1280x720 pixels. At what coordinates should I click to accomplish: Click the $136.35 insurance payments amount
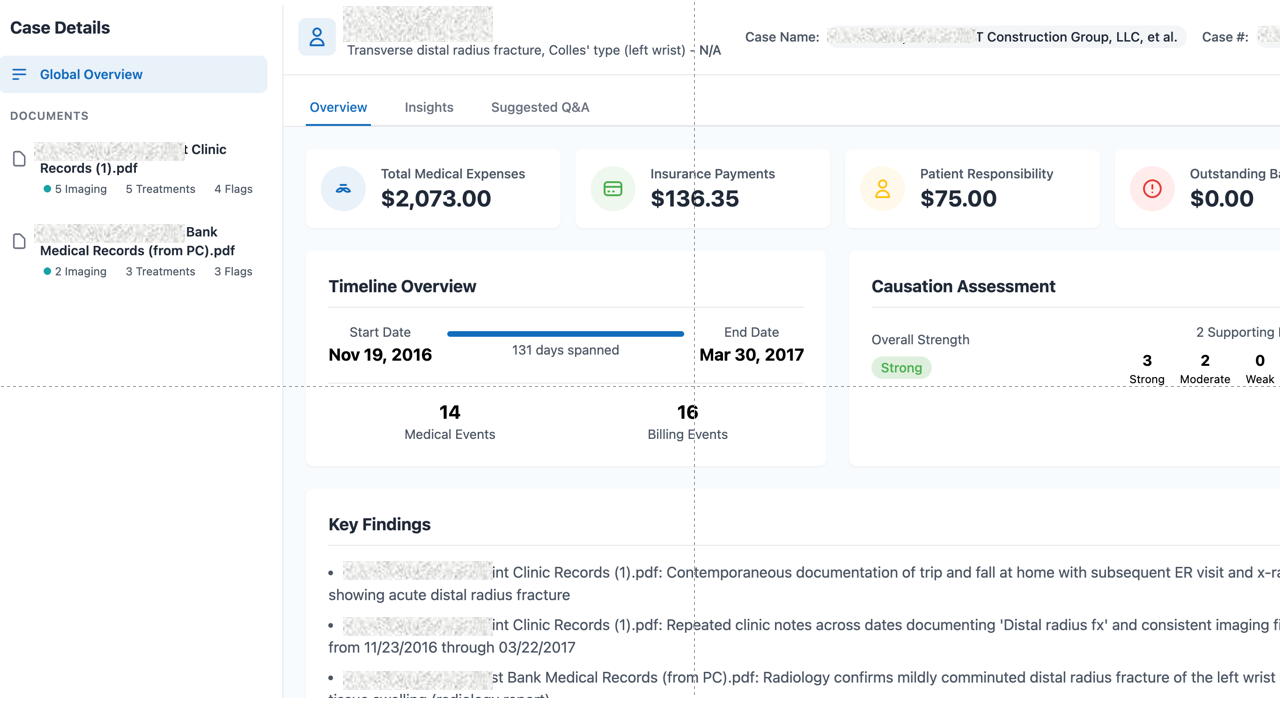[695, 199]
